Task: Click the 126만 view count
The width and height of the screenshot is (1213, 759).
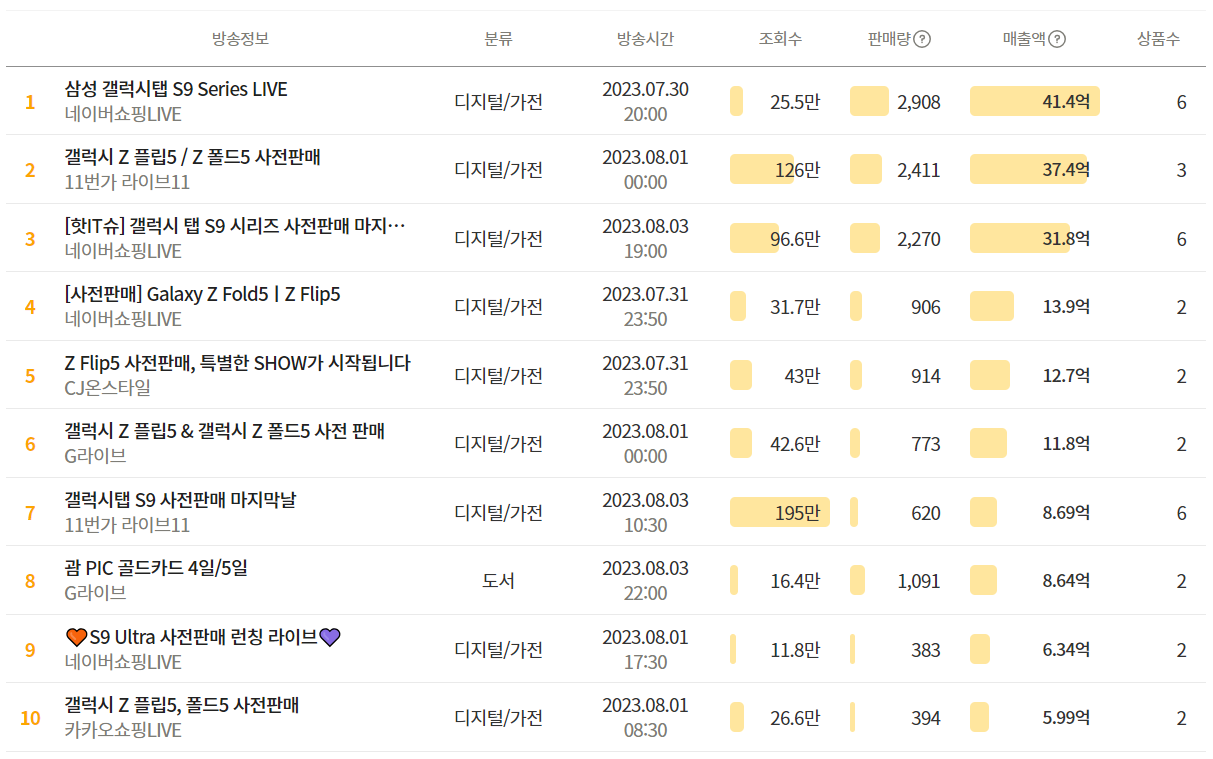Action: click(x=798, y=170)
